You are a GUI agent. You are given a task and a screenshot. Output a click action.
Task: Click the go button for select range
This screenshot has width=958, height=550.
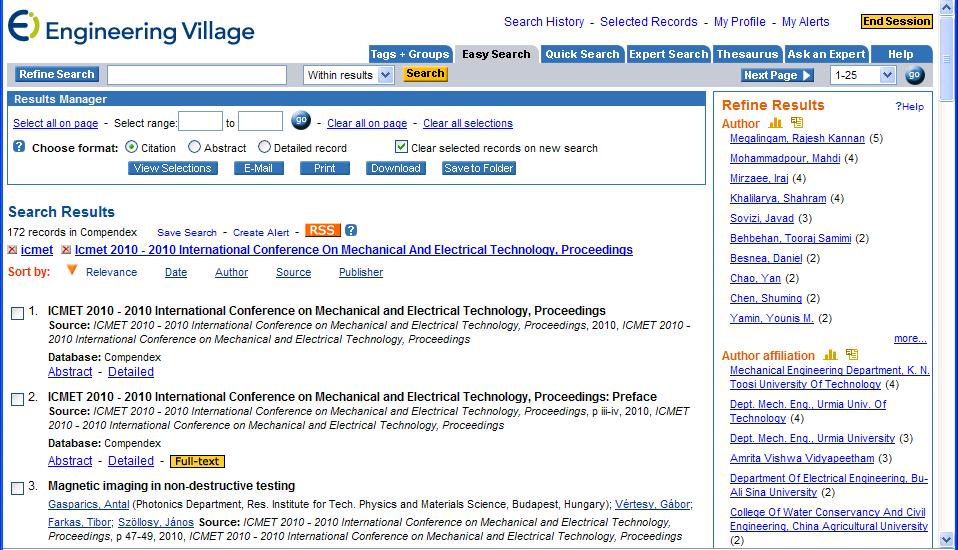pyautogui.click(x=301, y=120)
